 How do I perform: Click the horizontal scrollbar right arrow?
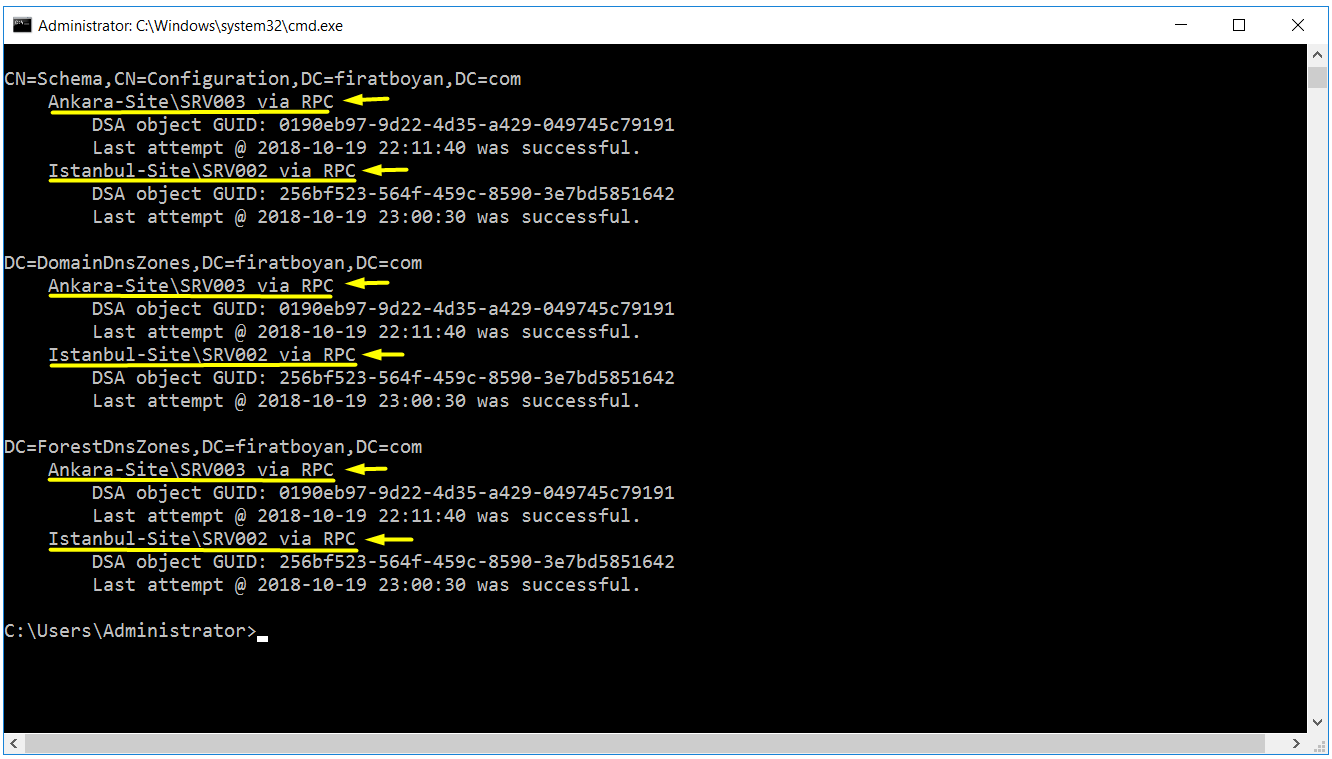click(1297, 743)
